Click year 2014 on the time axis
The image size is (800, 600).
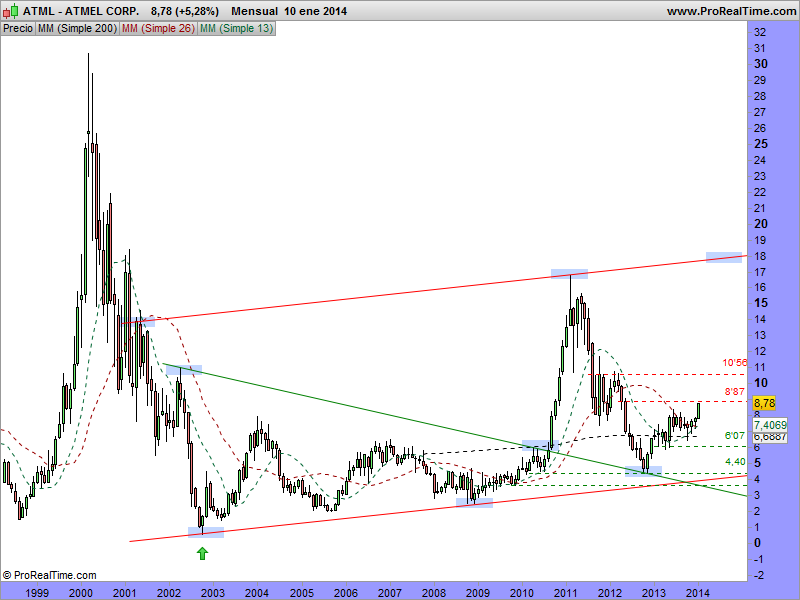[698, 593]
